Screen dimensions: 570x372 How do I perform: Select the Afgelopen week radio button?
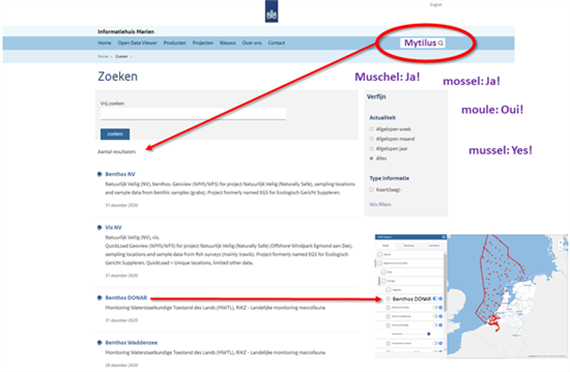(371, 129)
